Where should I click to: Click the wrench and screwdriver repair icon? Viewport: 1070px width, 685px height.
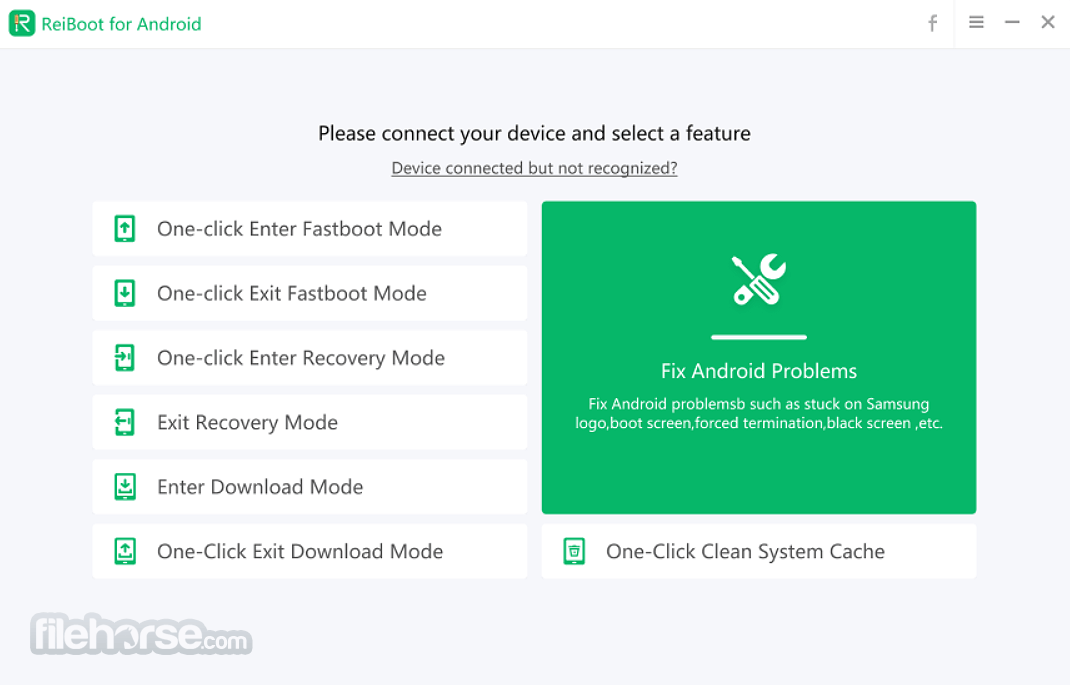[x=759, y=279]
